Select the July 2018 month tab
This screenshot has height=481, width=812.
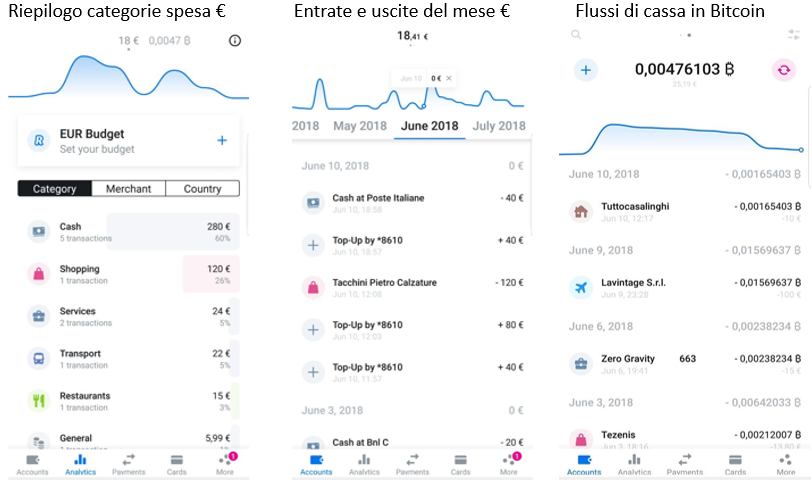[x=499, y=126]
